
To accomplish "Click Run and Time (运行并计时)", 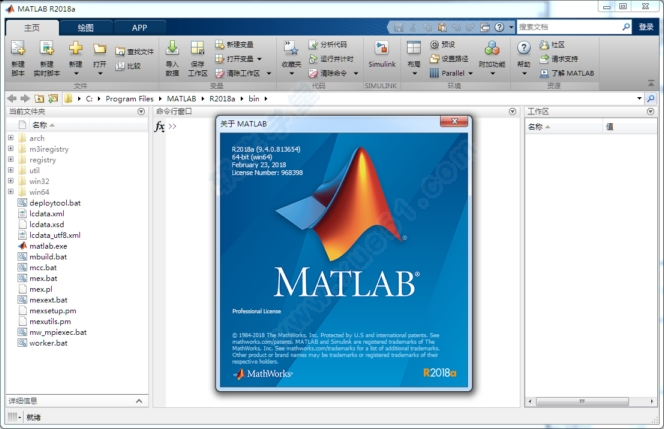I will (x=331, y=59).
